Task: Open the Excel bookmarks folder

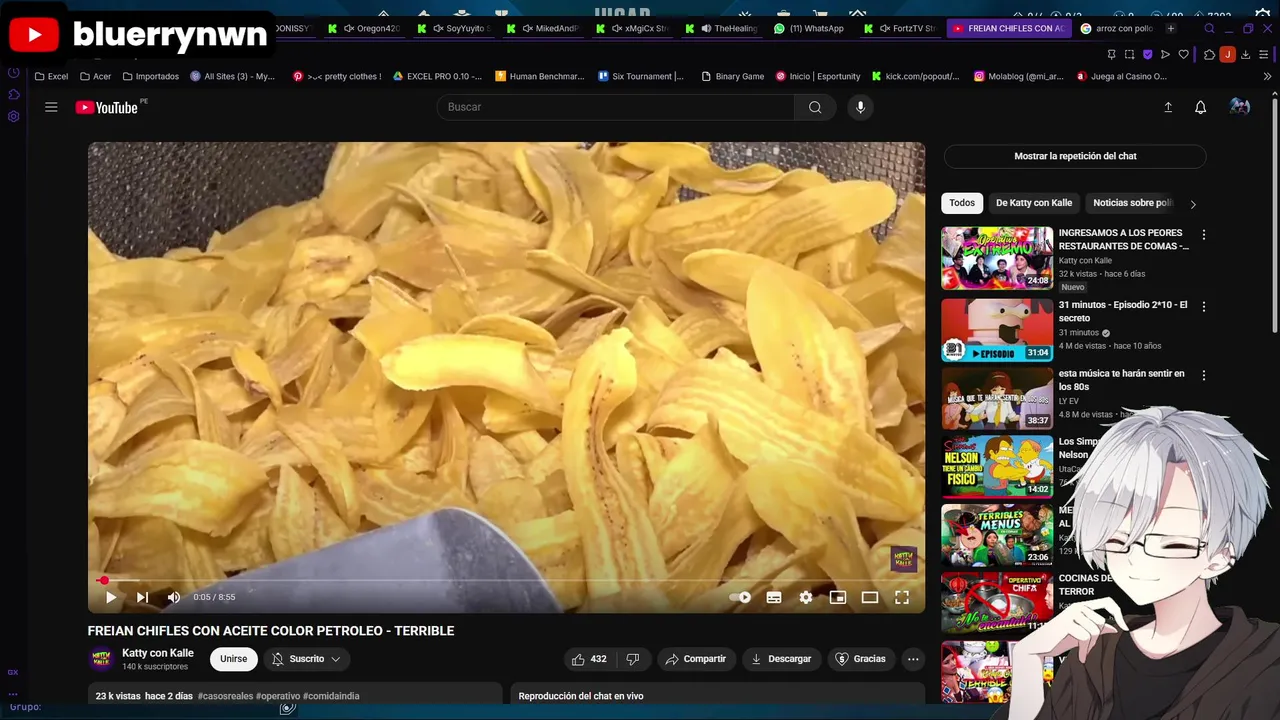Action: (51, 76)
